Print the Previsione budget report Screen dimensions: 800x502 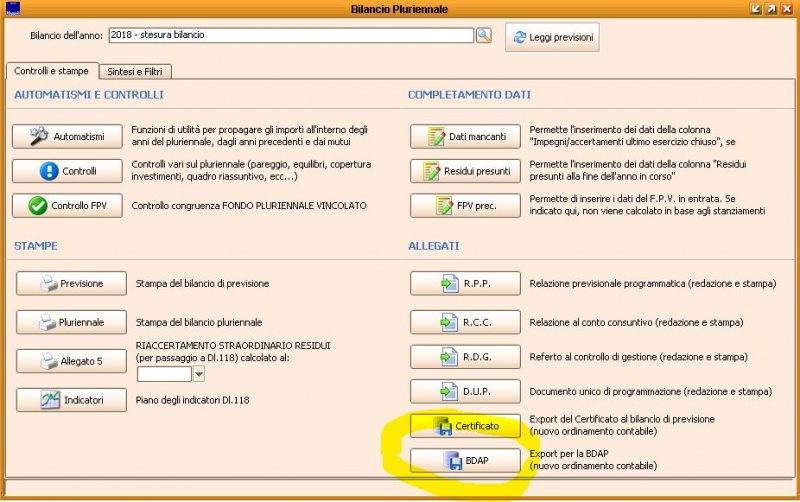pos(72,284)
